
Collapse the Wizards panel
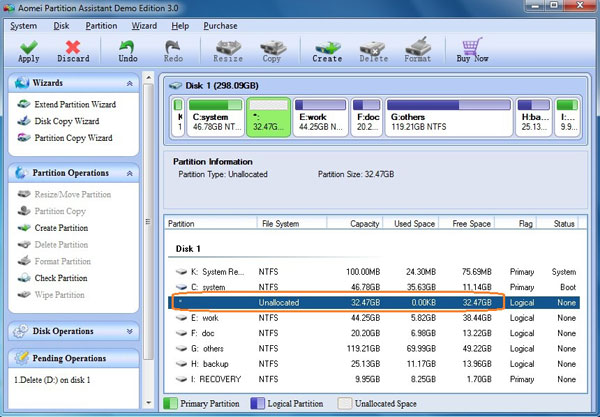[x=130, y=84]
